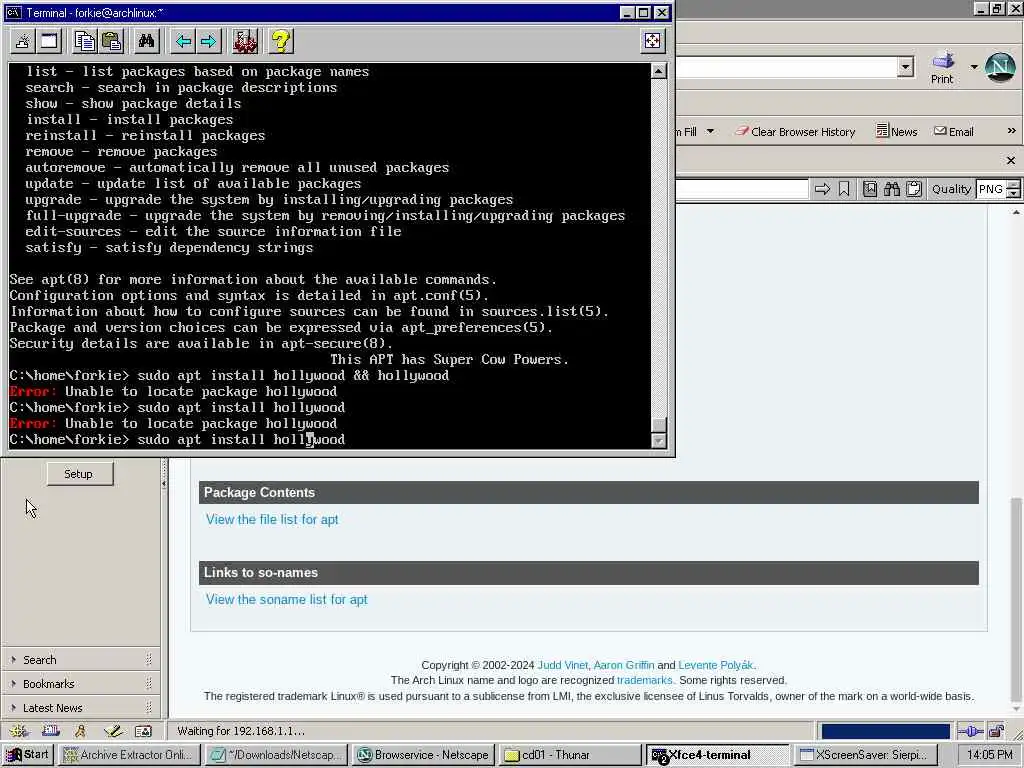Open View the file list for apt
This screenshot has height=768, width=1024.
tap(272, 520)
